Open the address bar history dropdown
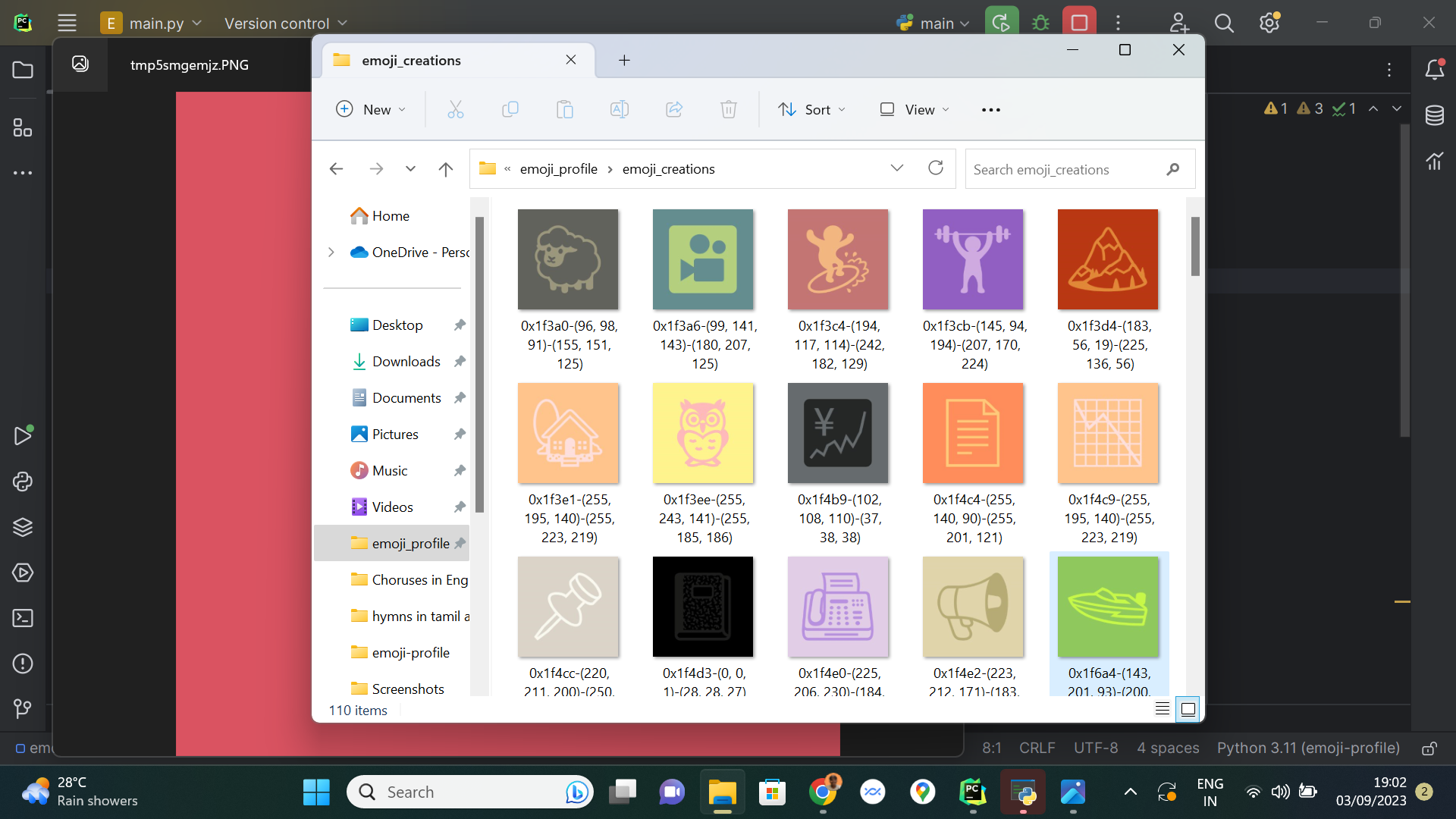This screenshot has width=1456, height=819. 896,168
